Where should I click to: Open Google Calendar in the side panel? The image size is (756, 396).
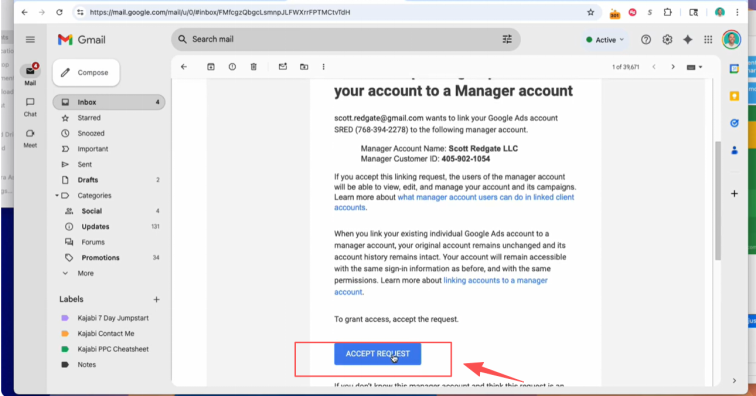click(734, 69)
